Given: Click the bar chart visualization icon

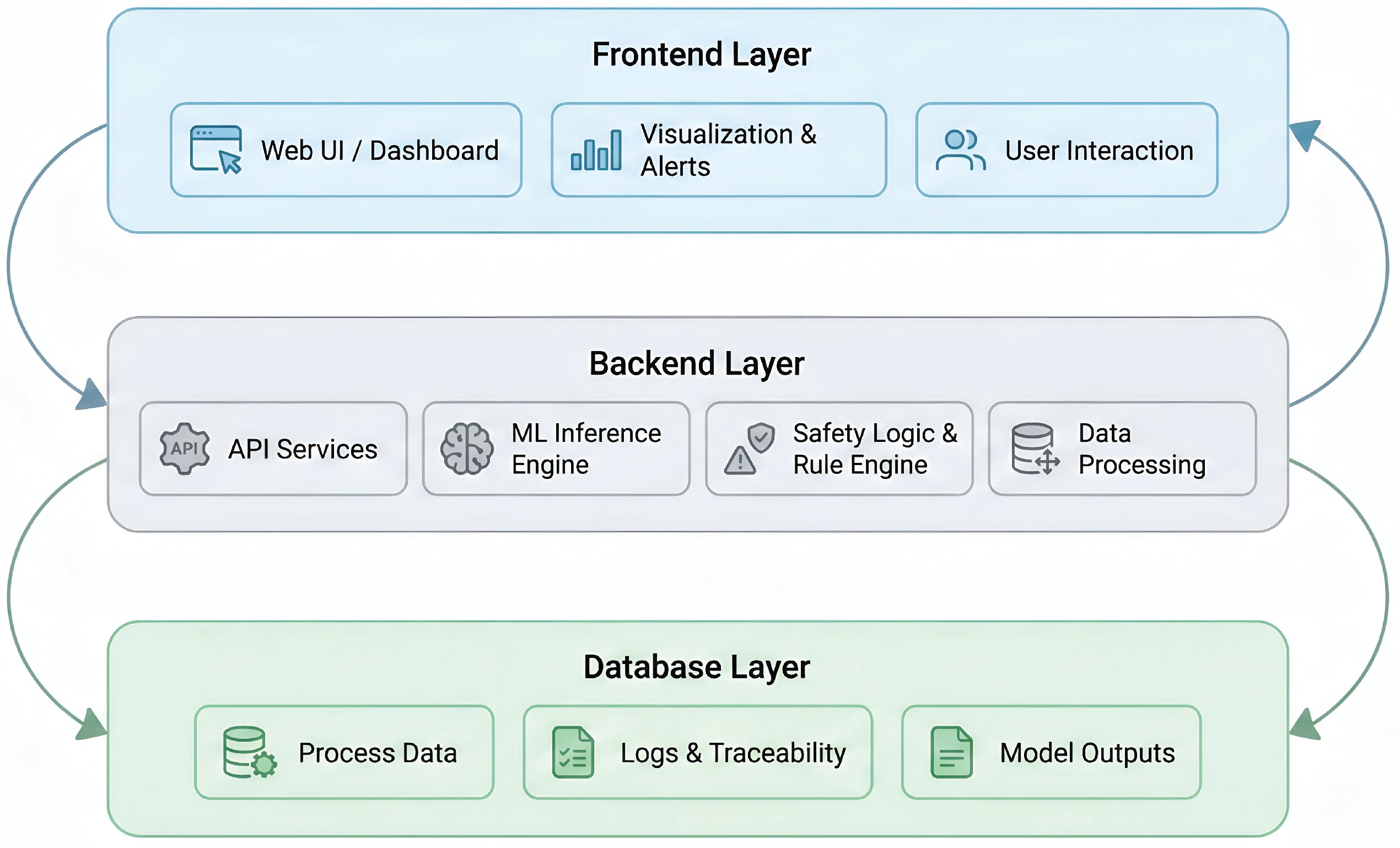Looking at the screenshot, I should pos(596,150).
